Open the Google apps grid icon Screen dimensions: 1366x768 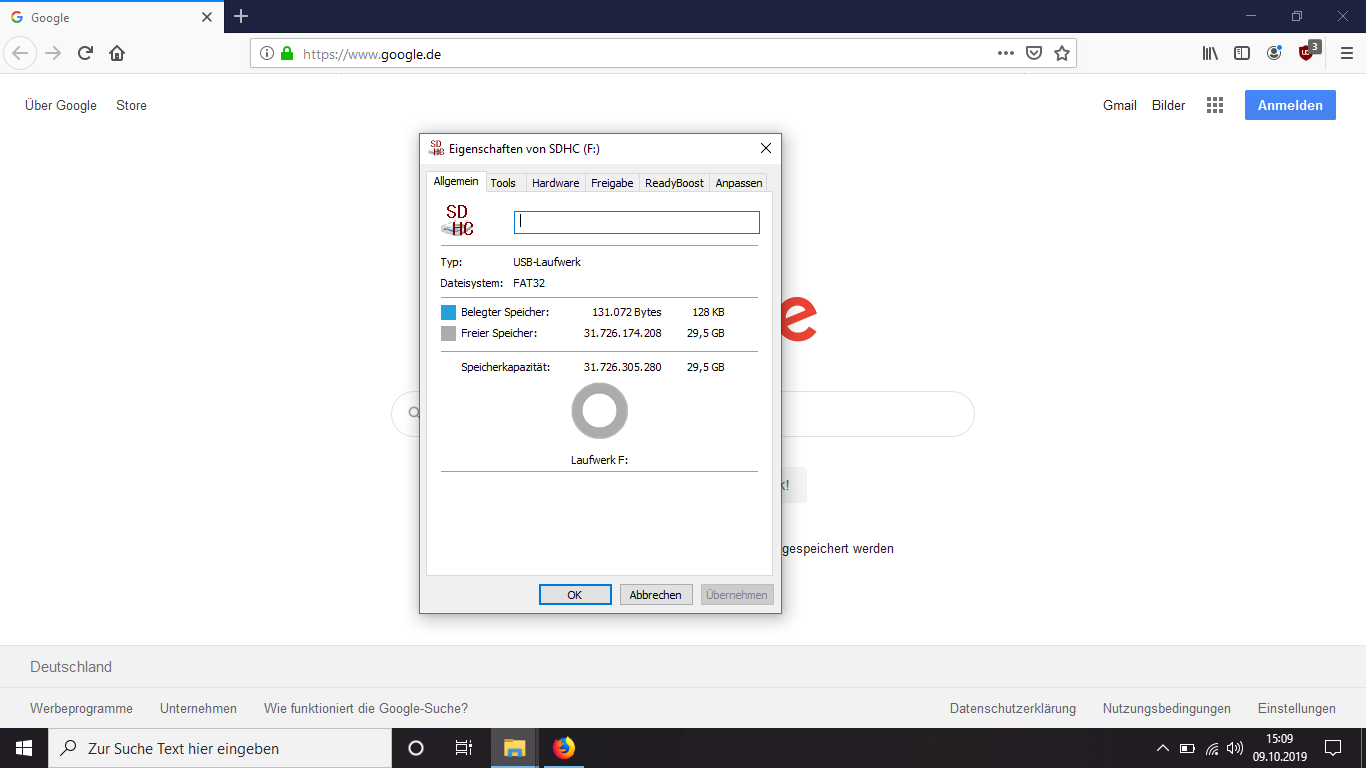[x=1215, y=104]
